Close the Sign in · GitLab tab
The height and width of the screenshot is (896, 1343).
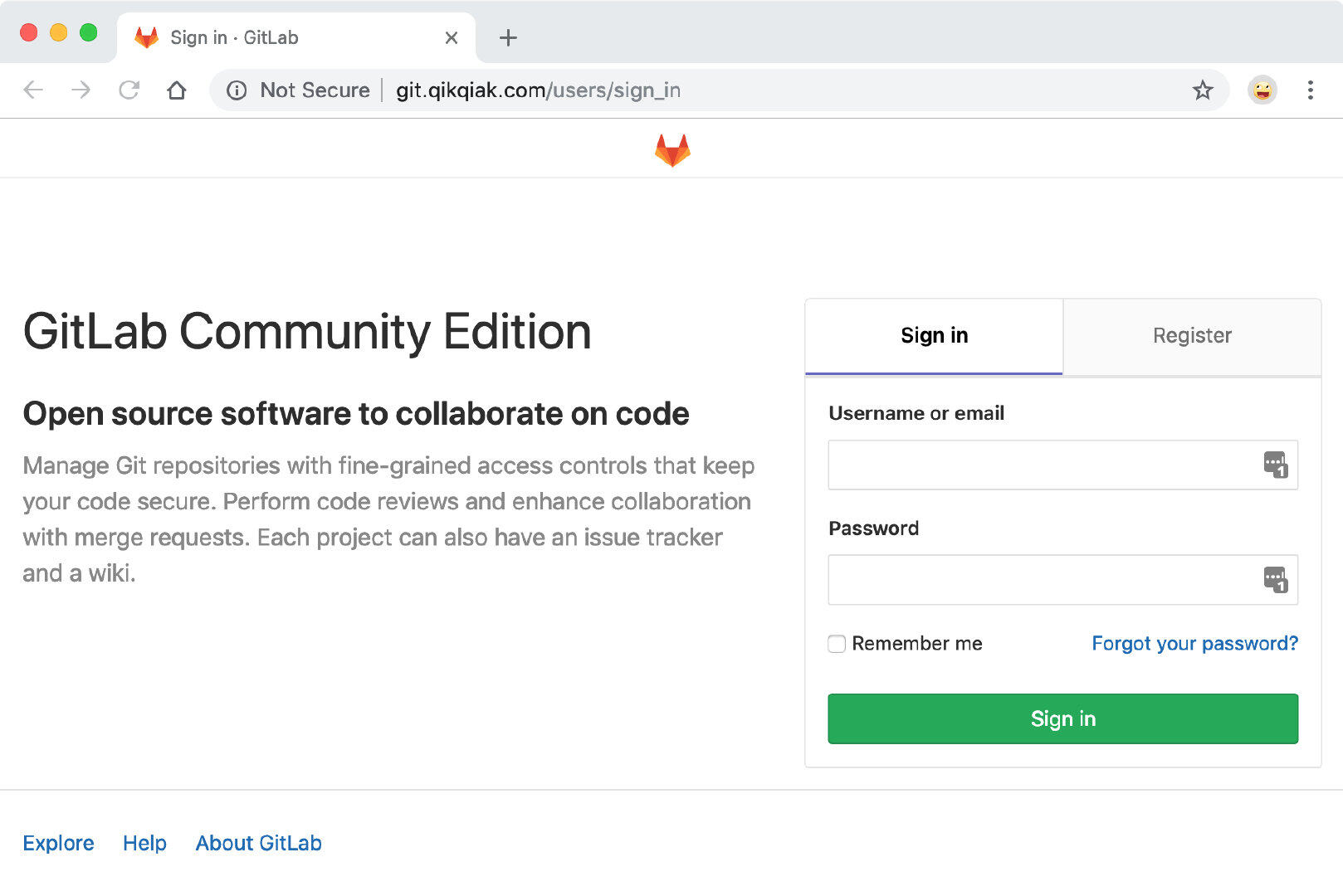click(451, 37)
